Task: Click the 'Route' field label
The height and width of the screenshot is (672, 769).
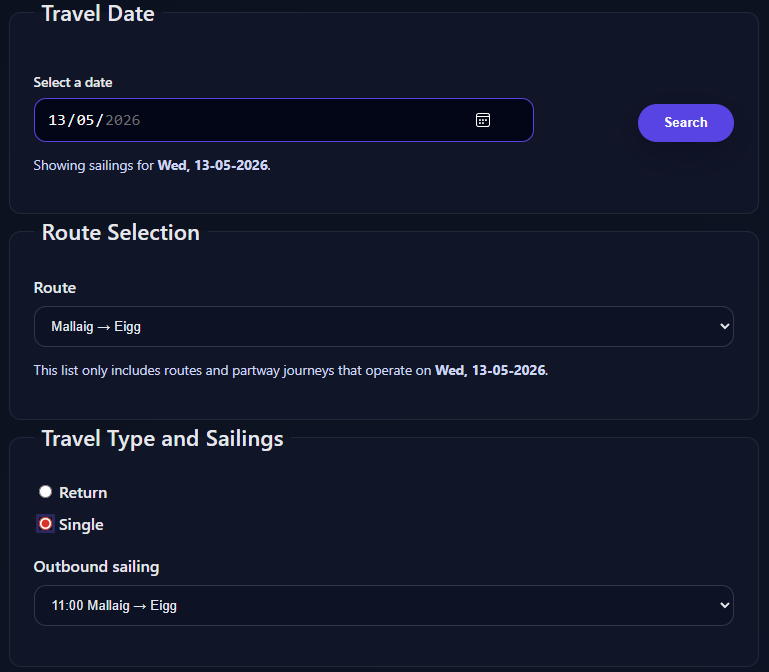Action: (55, 288)
